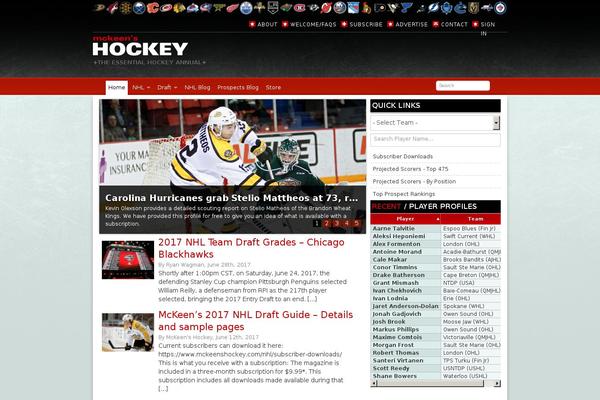Open McKeen's 2017 NHL Draft Guide article
Screen dimensions: 600x400
[255, 320]
